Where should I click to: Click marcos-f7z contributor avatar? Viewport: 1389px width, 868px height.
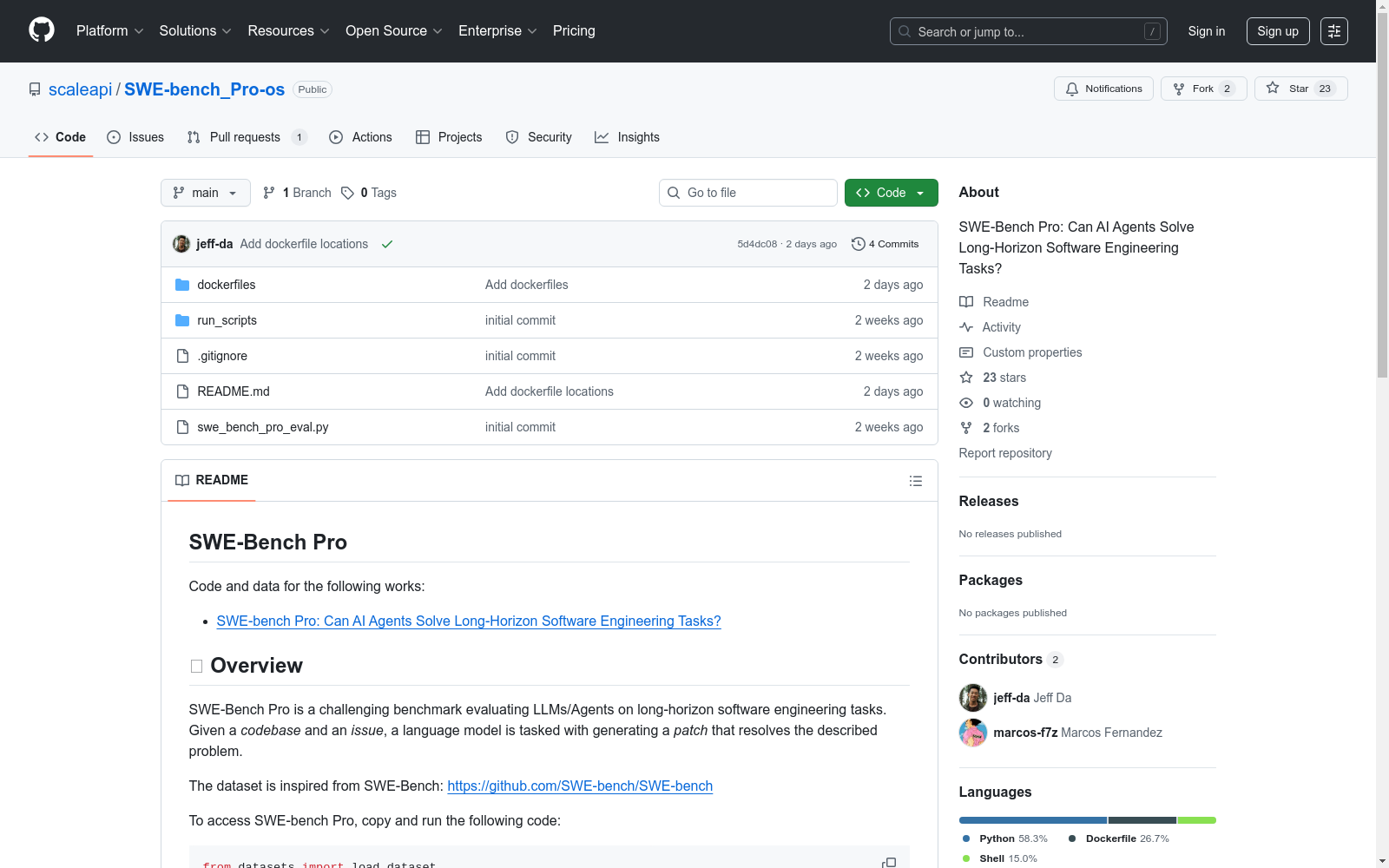[973, 733]
